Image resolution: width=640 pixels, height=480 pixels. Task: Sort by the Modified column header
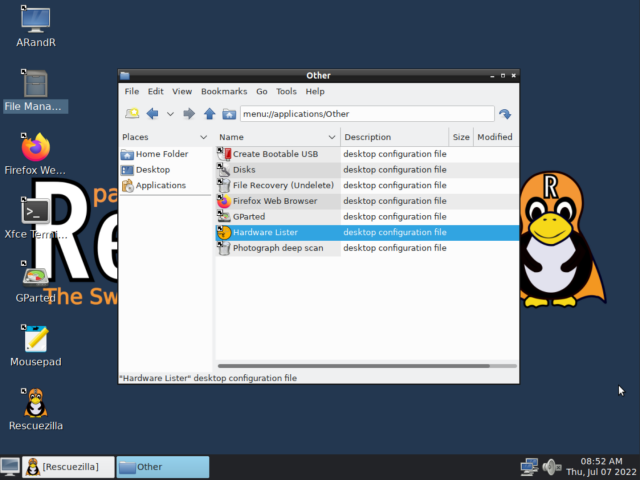[496, 137]
